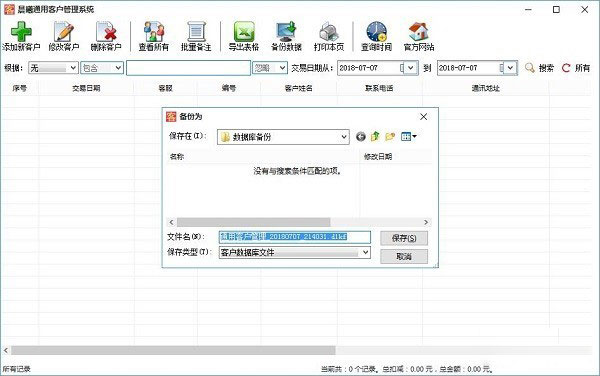Viewport: 600px width, 376px height.
Task: Expand the 根据 field dropdown
Action: [73, 68]
